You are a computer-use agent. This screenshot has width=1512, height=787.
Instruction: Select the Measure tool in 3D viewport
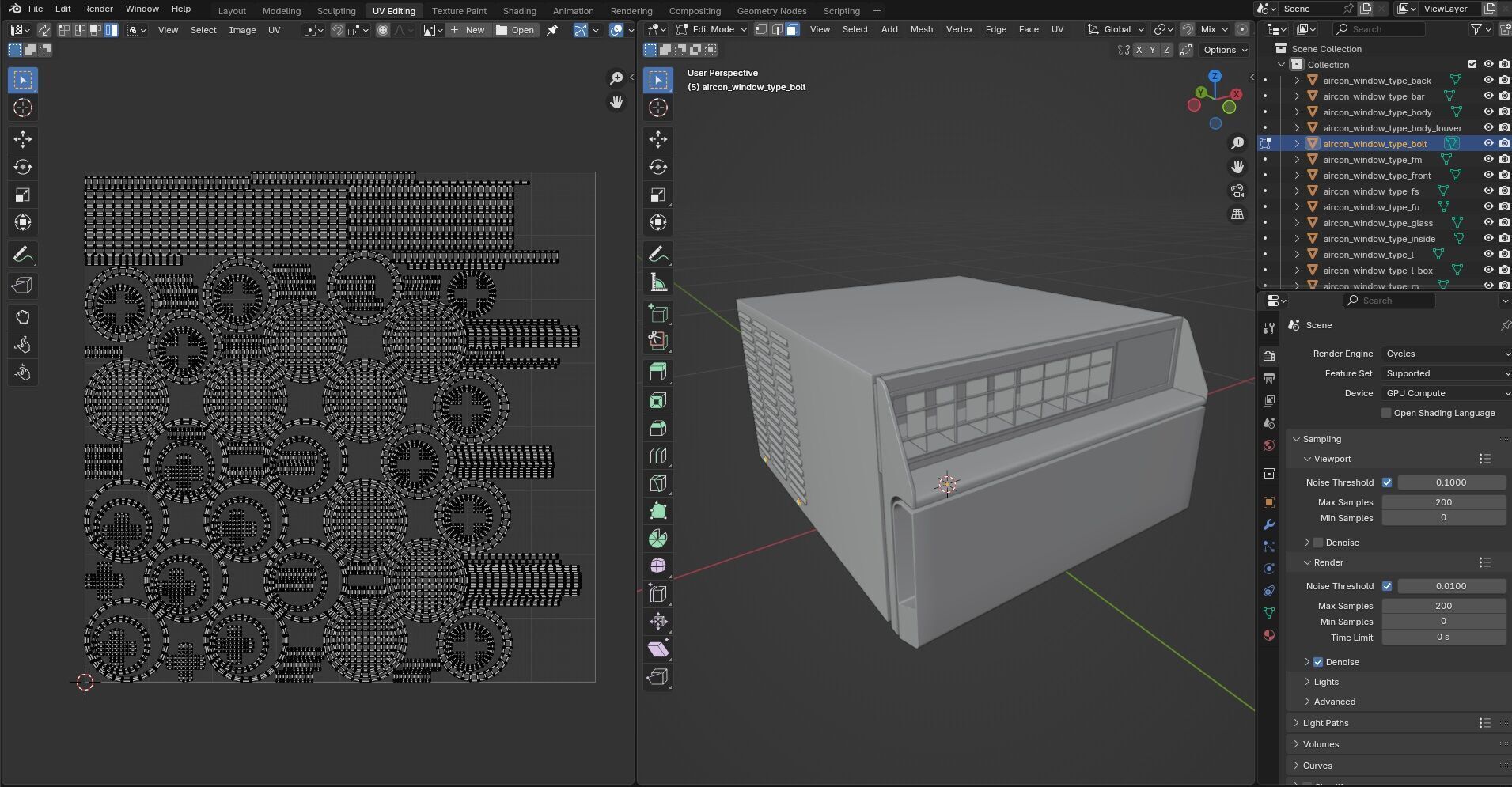click(x=658, y=282)
